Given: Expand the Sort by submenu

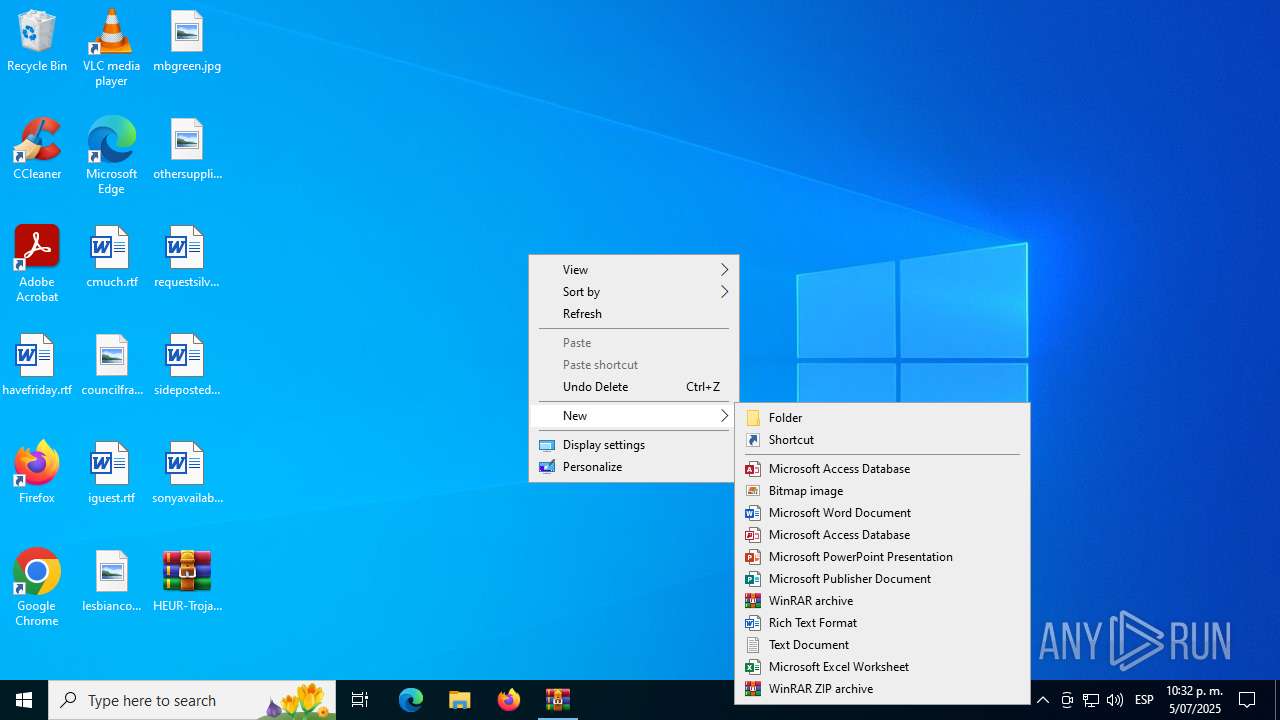Looking at the screenshot, I should click(634, 292).
